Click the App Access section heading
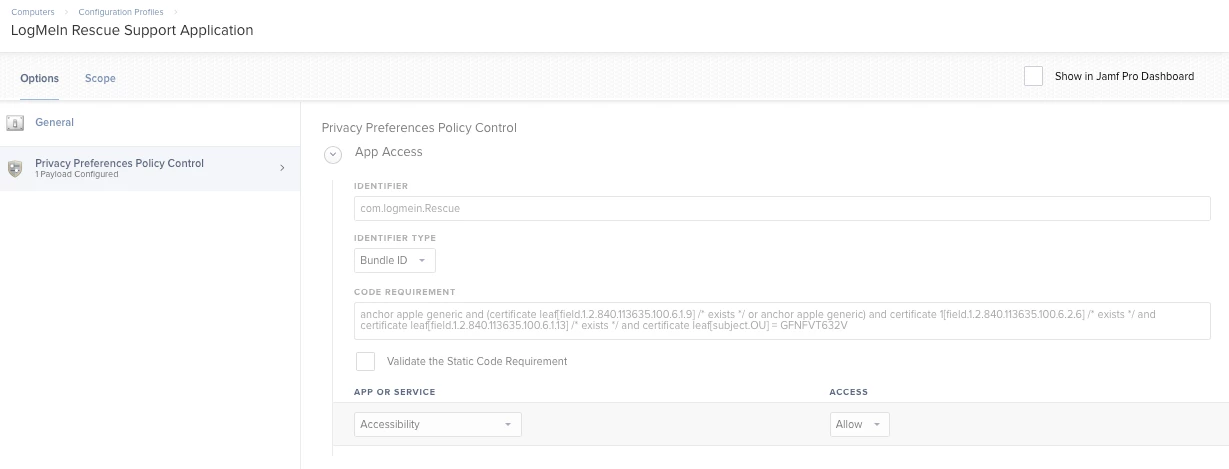1229x469 pixels. pyautogui.click(x=389, y=152)
